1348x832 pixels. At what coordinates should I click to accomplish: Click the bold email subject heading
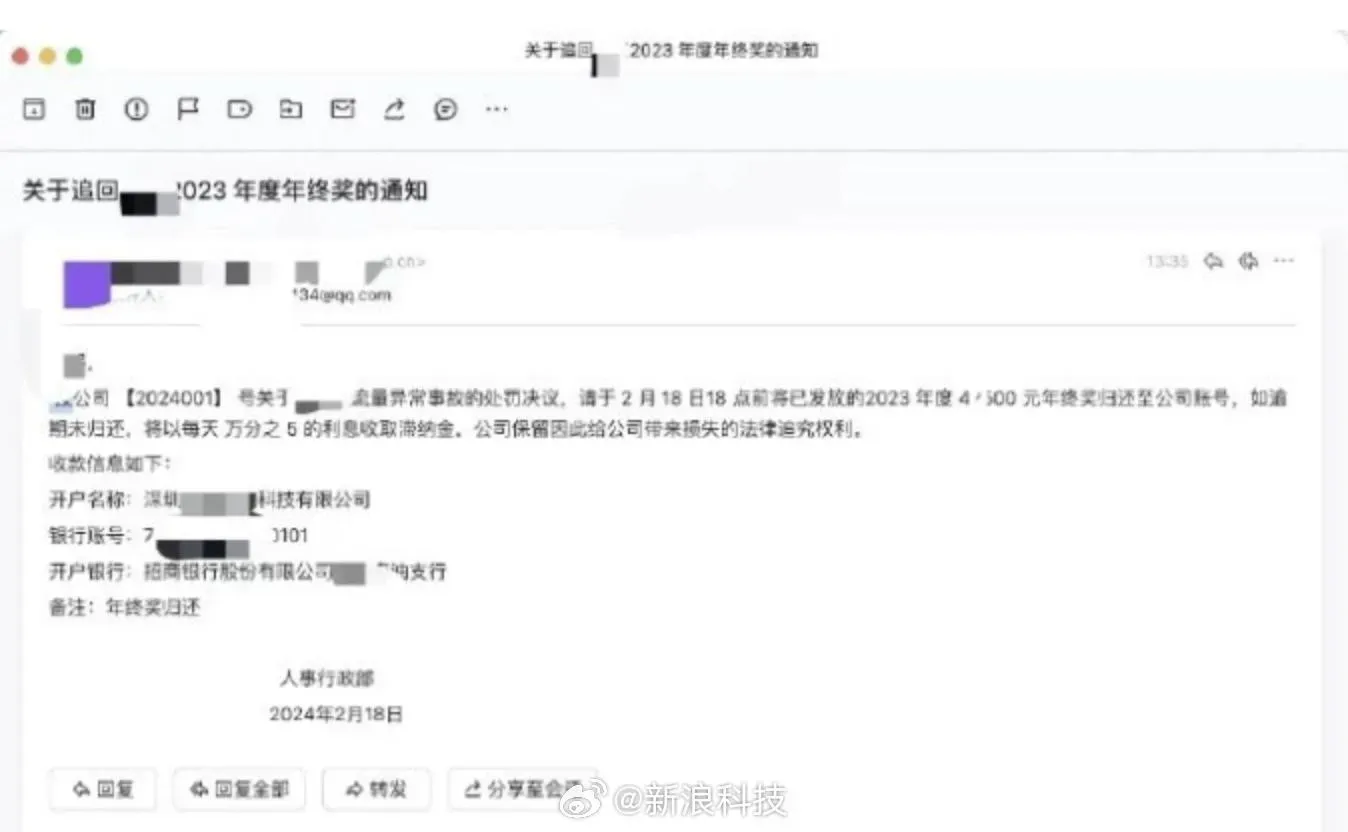tap(225, 190)
